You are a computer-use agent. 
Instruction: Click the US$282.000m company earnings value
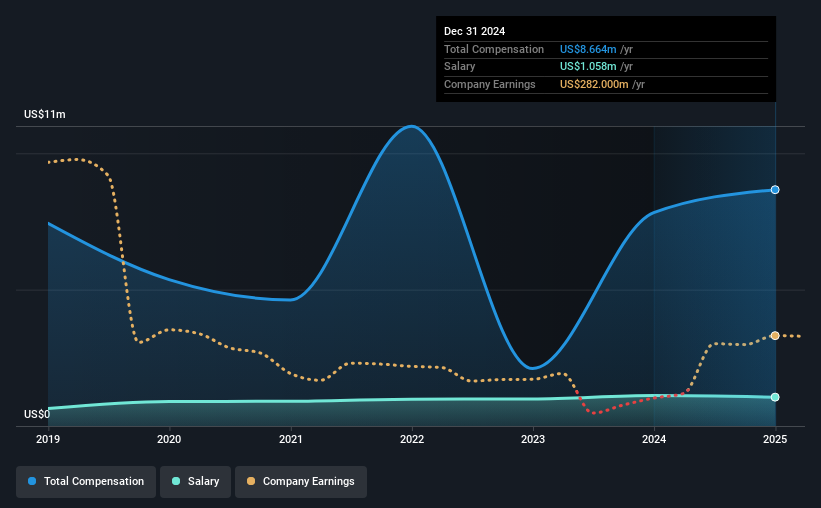[594, 84]
